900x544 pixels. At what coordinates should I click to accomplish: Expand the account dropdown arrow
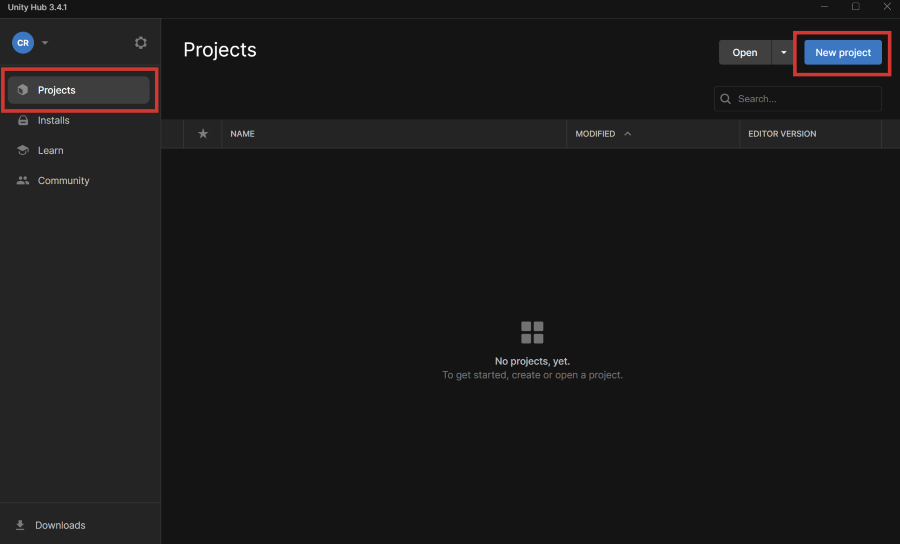45,42
